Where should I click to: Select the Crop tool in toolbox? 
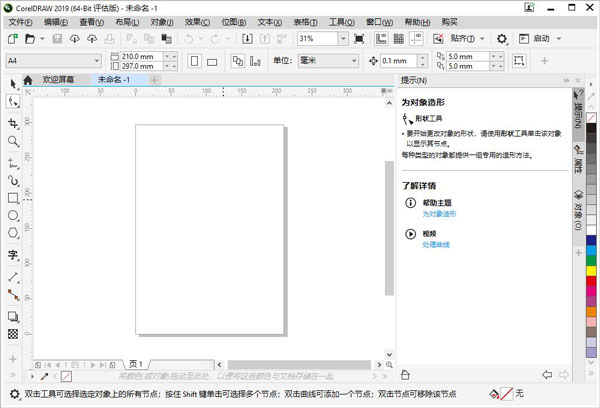click(13, 123)
